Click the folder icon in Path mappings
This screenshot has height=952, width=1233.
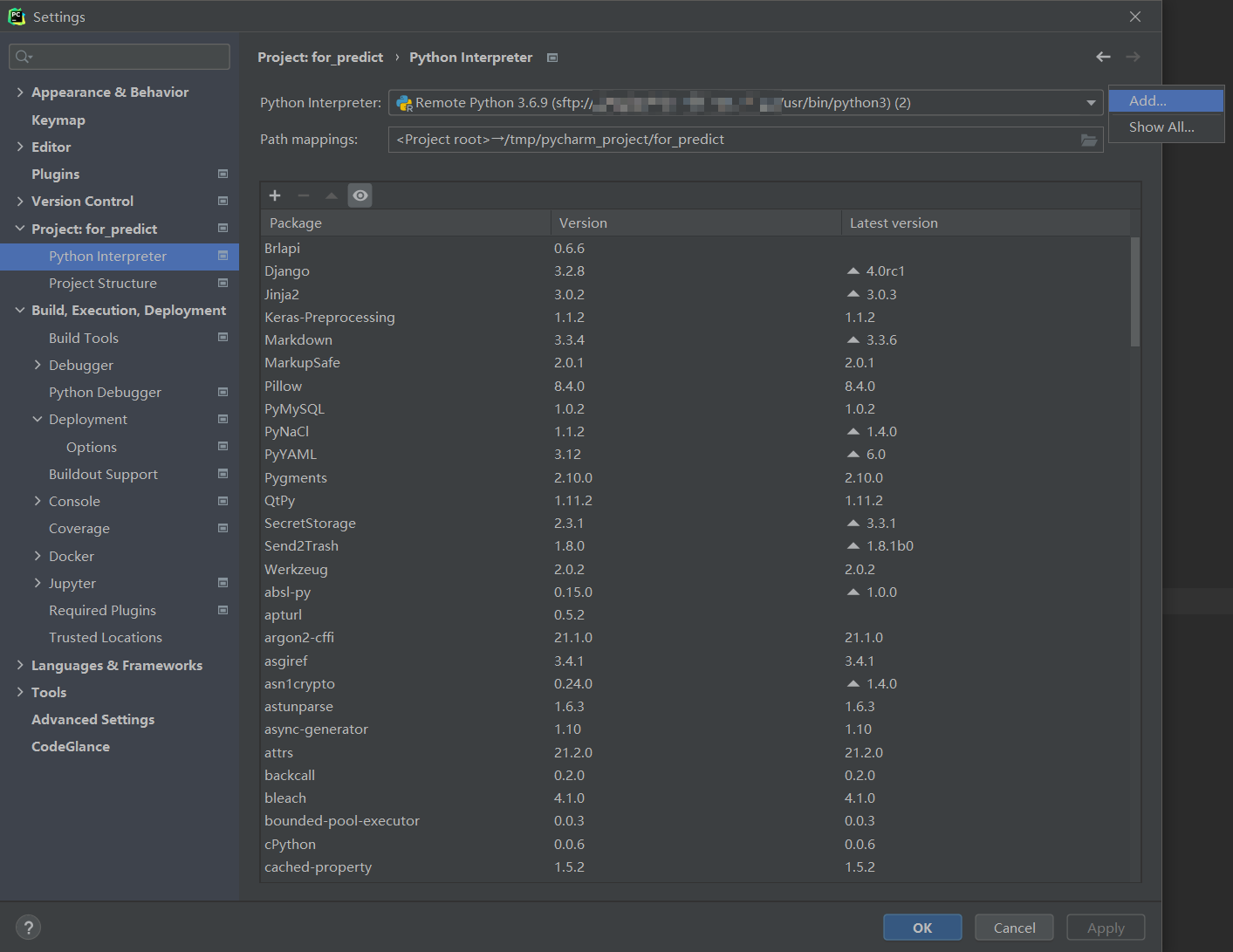click(1089, 140)
